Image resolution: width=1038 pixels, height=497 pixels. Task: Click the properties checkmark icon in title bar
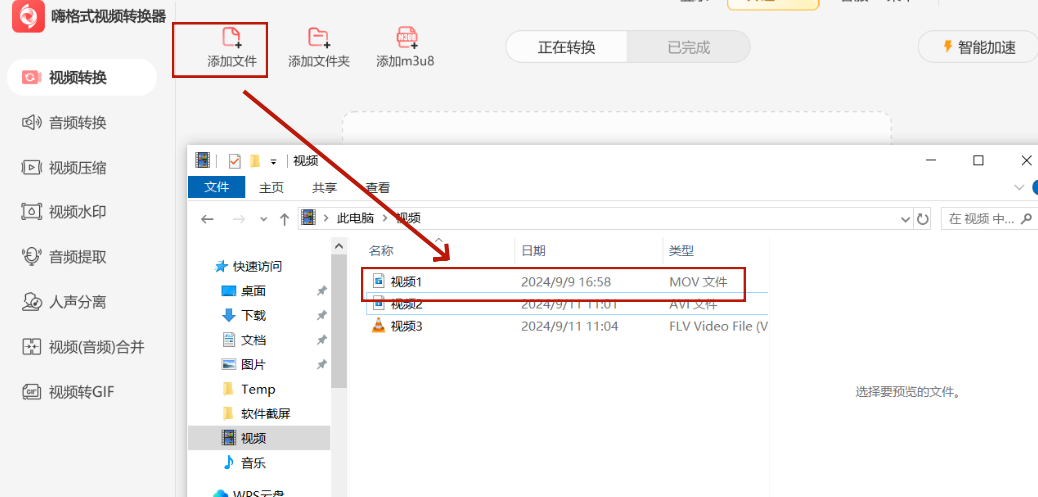click(234, 160)
